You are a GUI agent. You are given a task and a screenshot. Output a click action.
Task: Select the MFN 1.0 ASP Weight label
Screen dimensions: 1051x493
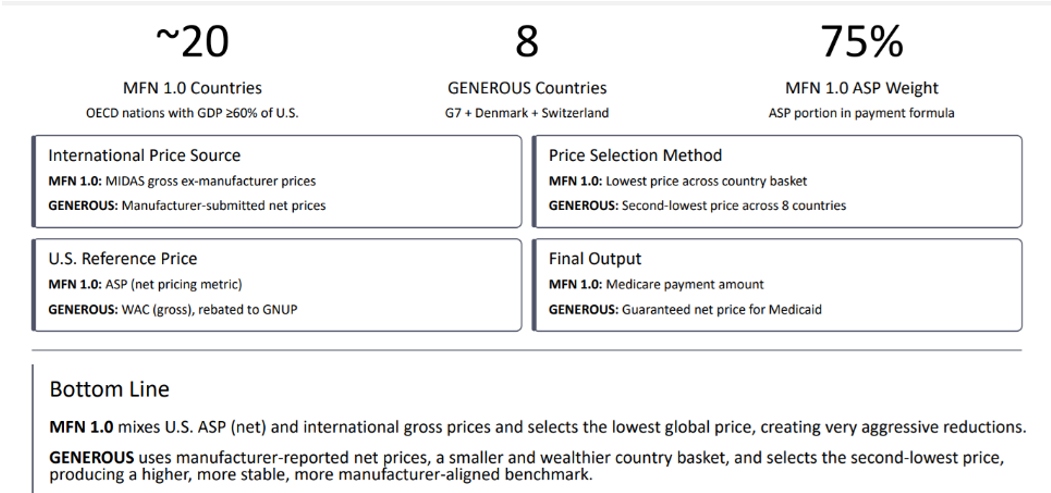pos(861,88)
